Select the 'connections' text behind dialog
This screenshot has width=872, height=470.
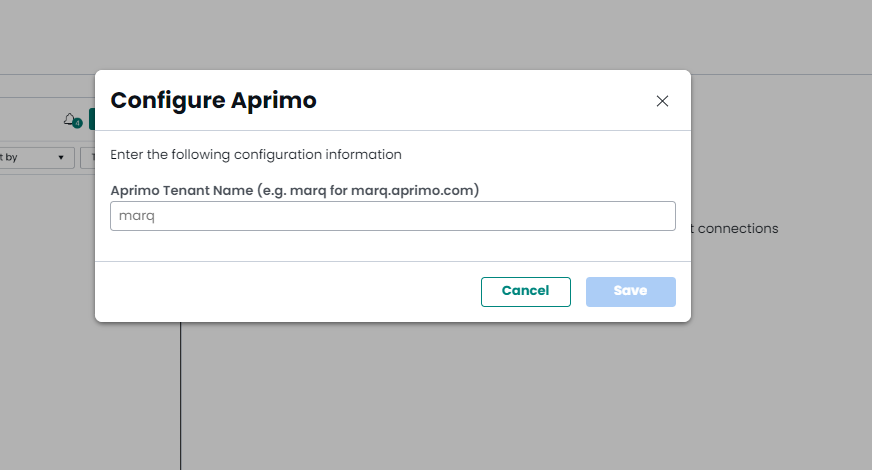point(738,229)
